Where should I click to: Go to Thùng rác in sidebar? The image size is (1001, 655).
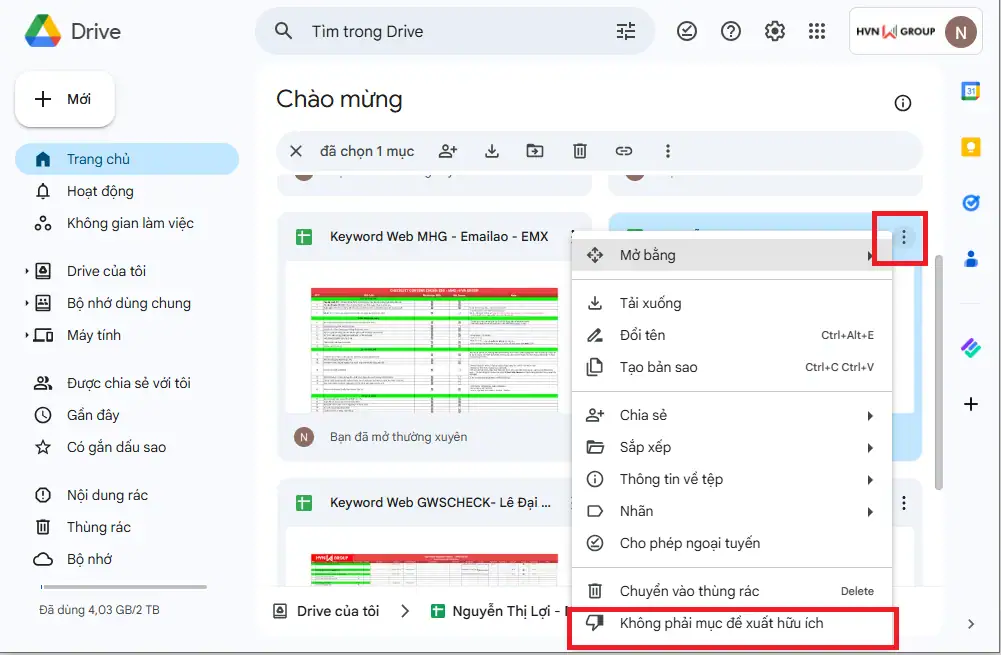tap(98, 527)
